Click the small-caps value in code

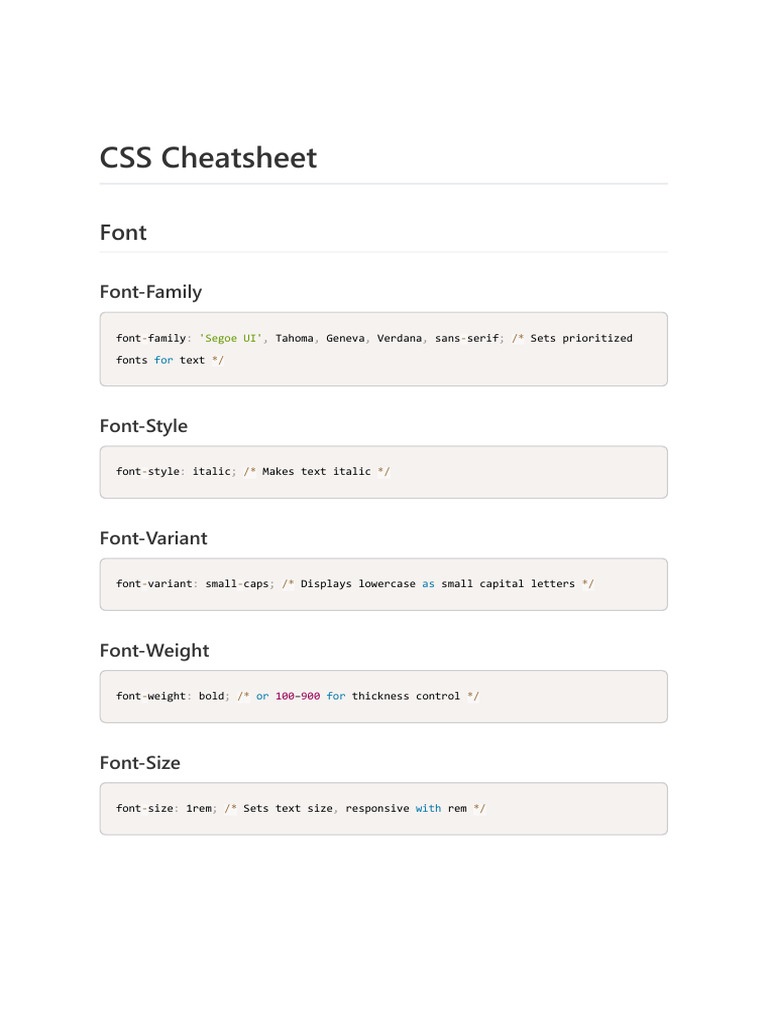[x=237, y=584]
